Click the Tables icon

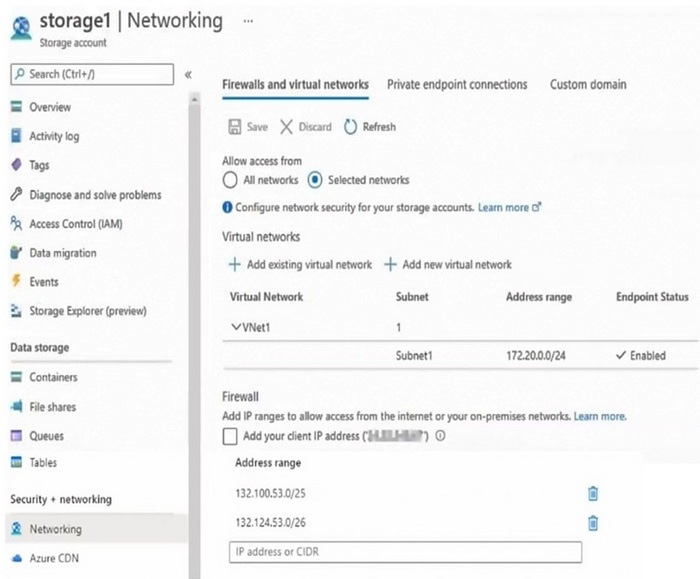(16, 462)
